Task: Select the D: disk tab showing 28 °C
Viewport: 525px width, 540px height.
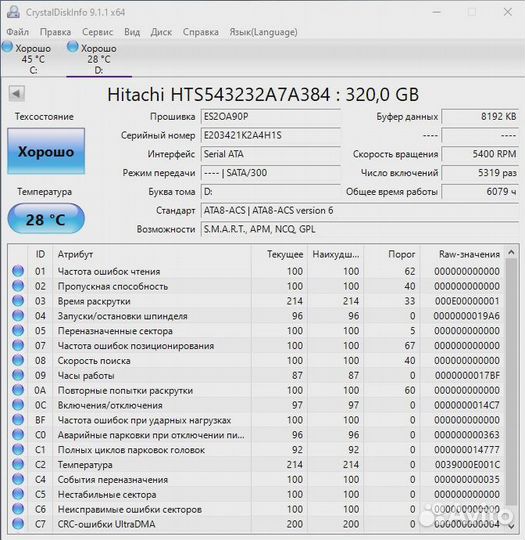Action: (99, 59)
